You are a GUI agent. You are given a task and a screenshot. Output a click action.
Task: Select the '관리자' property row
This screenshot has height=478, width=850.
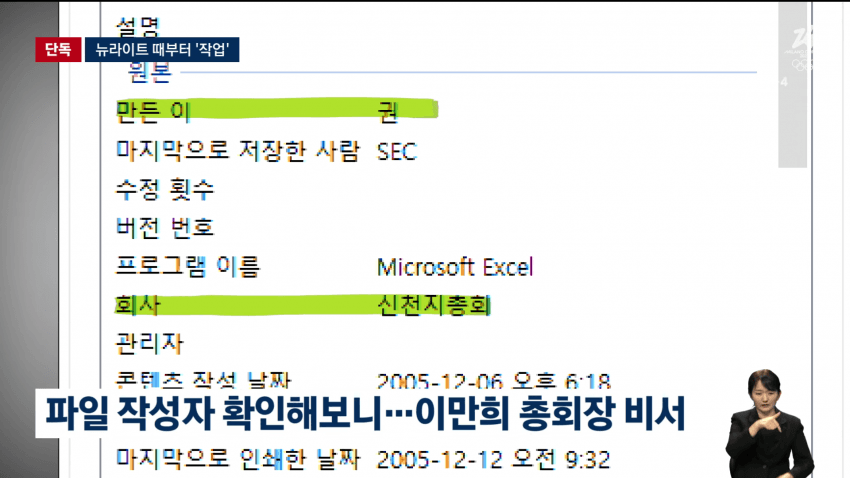click(150, 343)
